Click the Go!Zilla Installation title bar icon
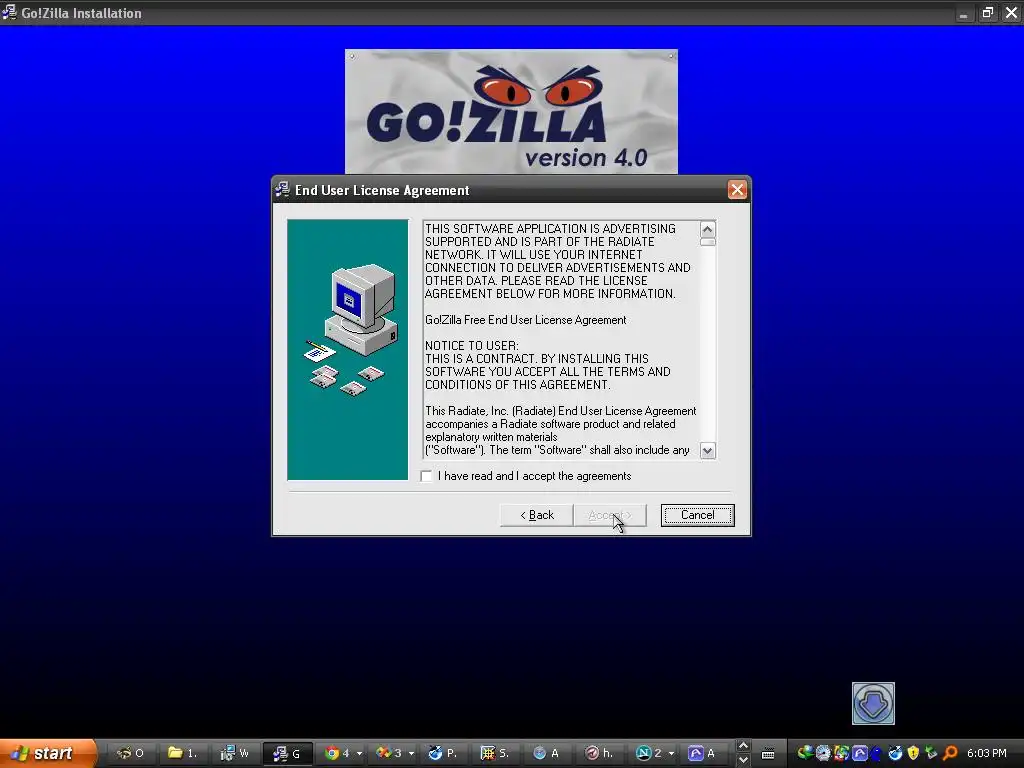This screenshot has width=1024, height=768. click(9, 12)
